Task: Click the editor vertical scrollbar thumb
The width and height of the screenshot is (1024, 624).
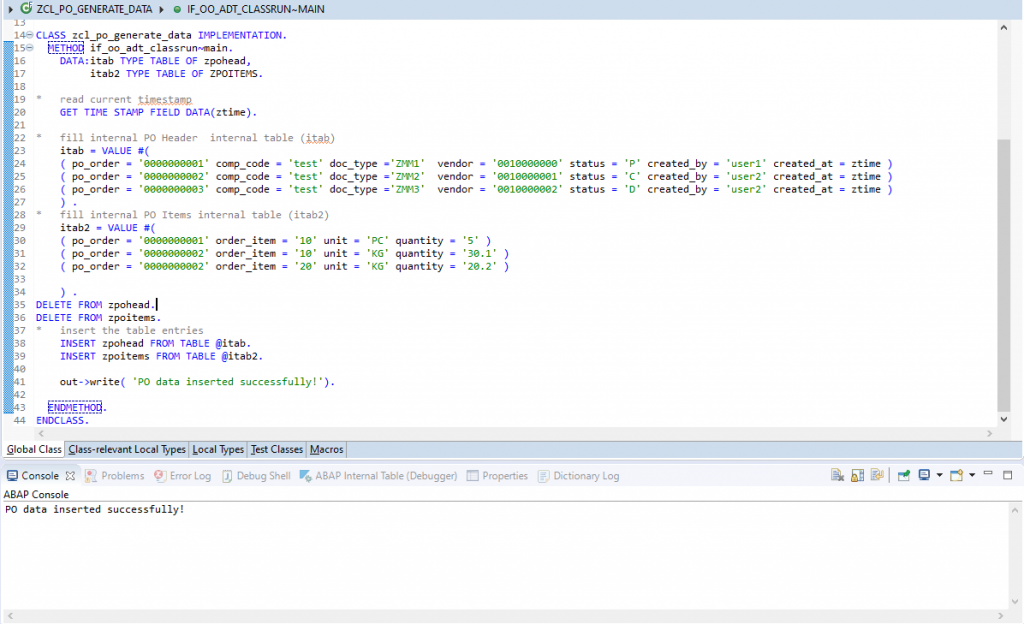Action: tap(1004, 275)
